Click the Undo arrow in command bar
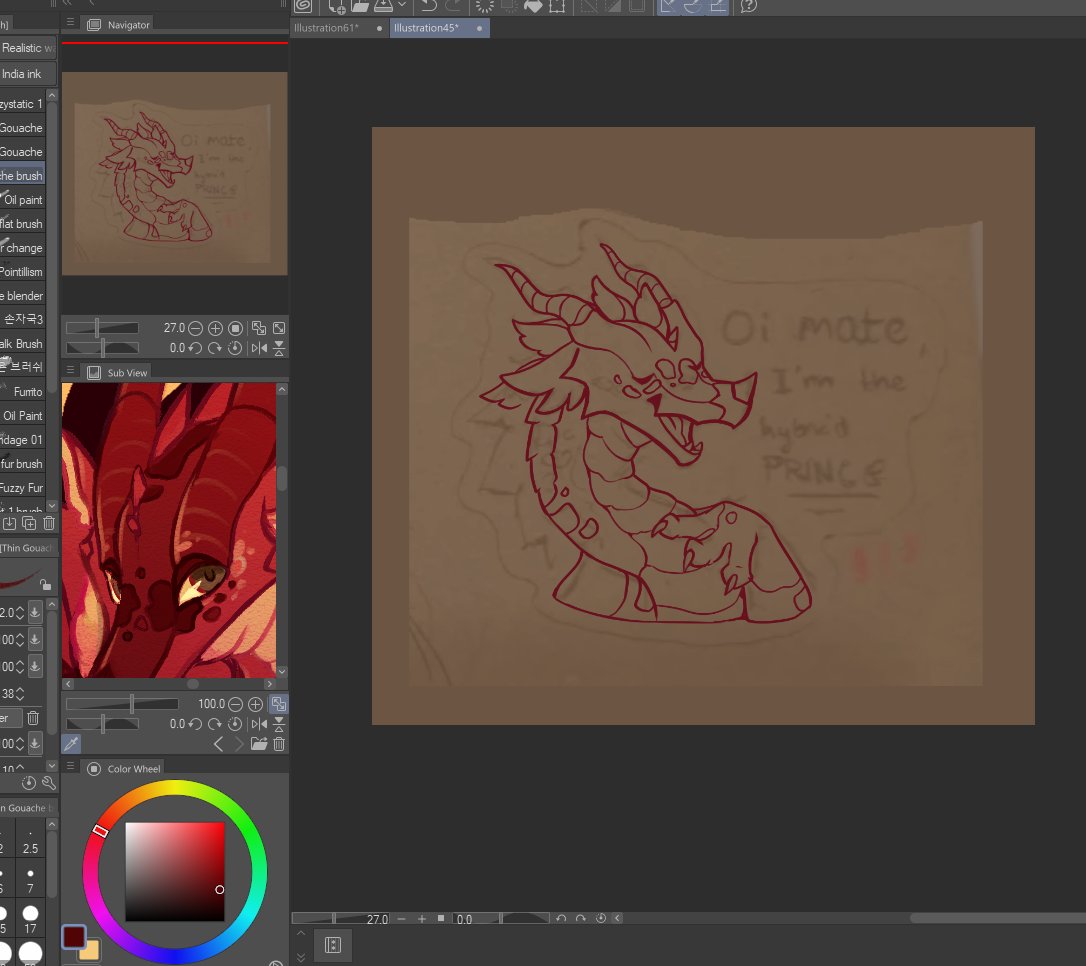Viewport: 1086px width, 966px height. (429, 6)
